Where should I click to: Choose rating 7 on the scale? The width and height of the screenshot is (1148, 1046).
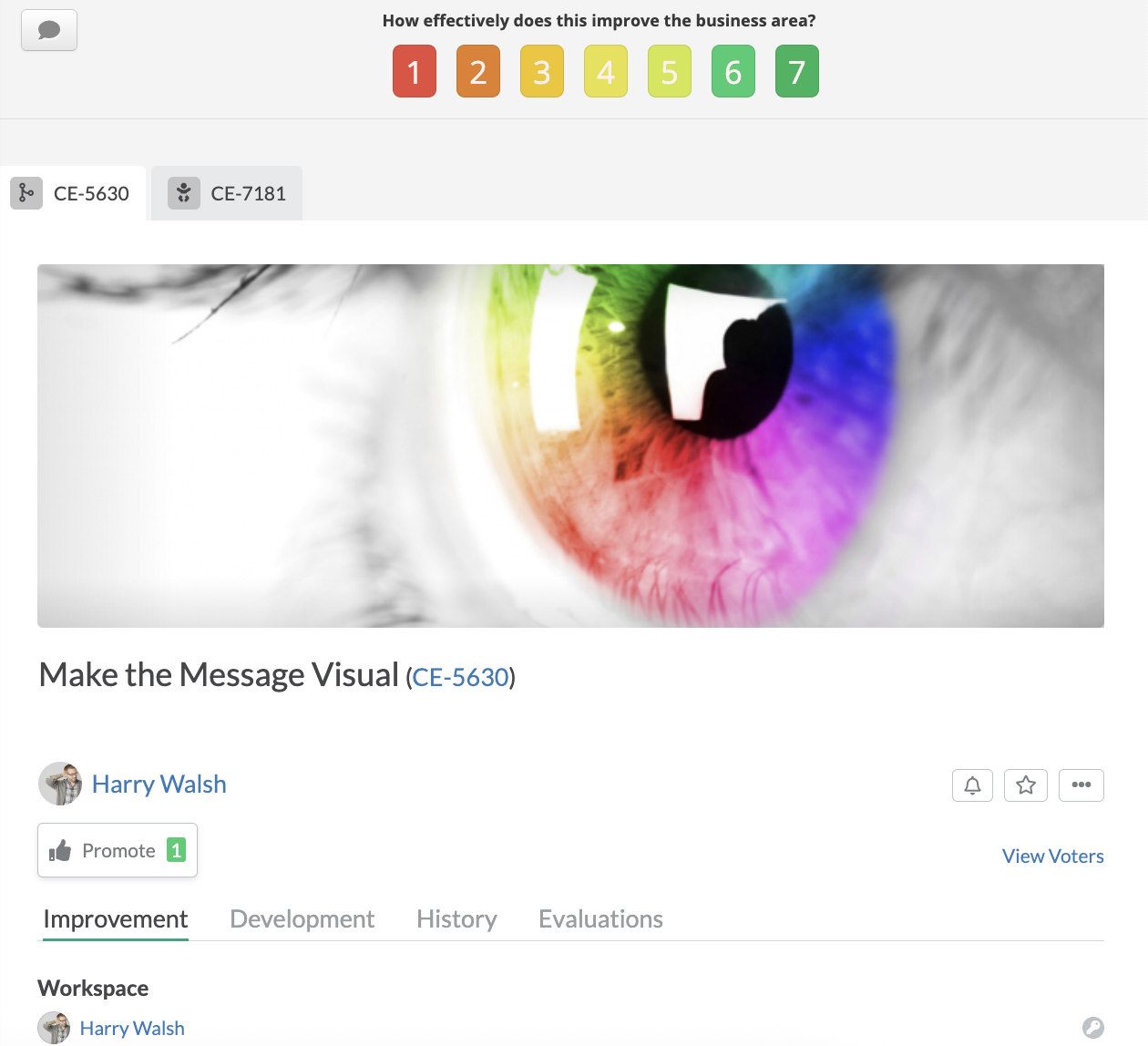[797, 71]
